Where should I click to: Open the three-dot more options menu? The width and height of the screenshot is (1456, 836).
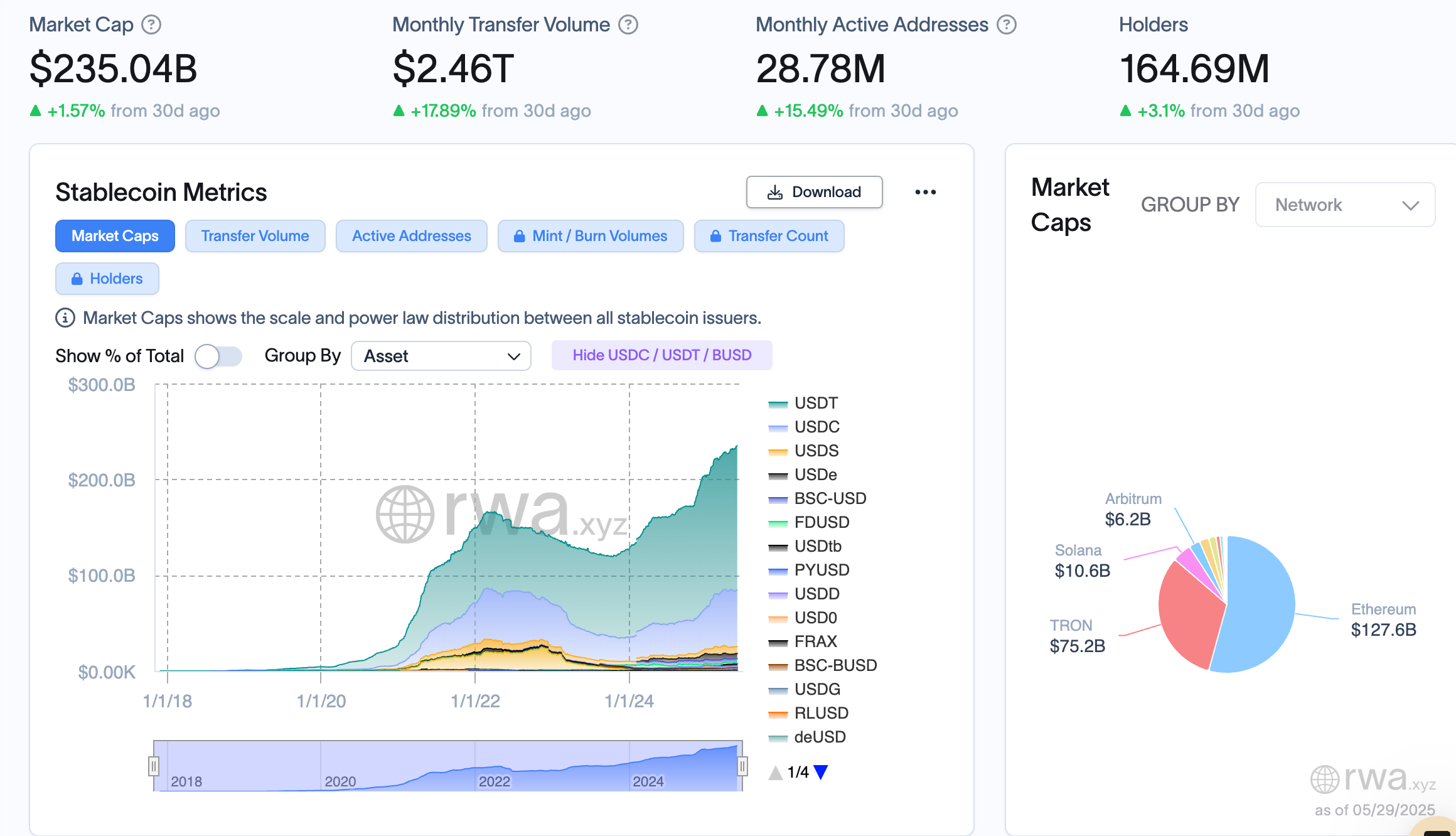tap(925, 192)
